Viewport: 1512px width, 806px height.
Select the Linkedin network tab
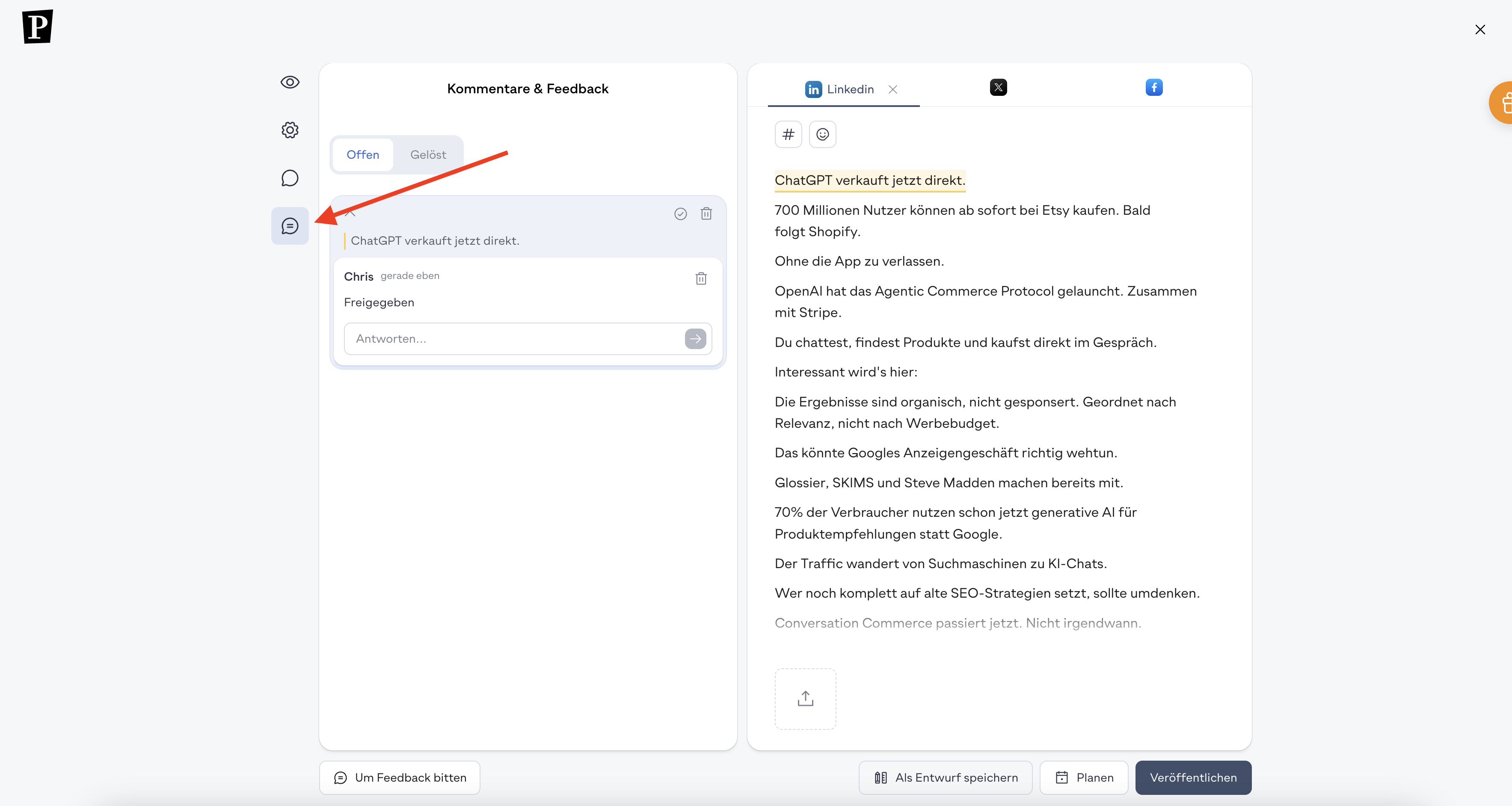[x=839, y=89]
